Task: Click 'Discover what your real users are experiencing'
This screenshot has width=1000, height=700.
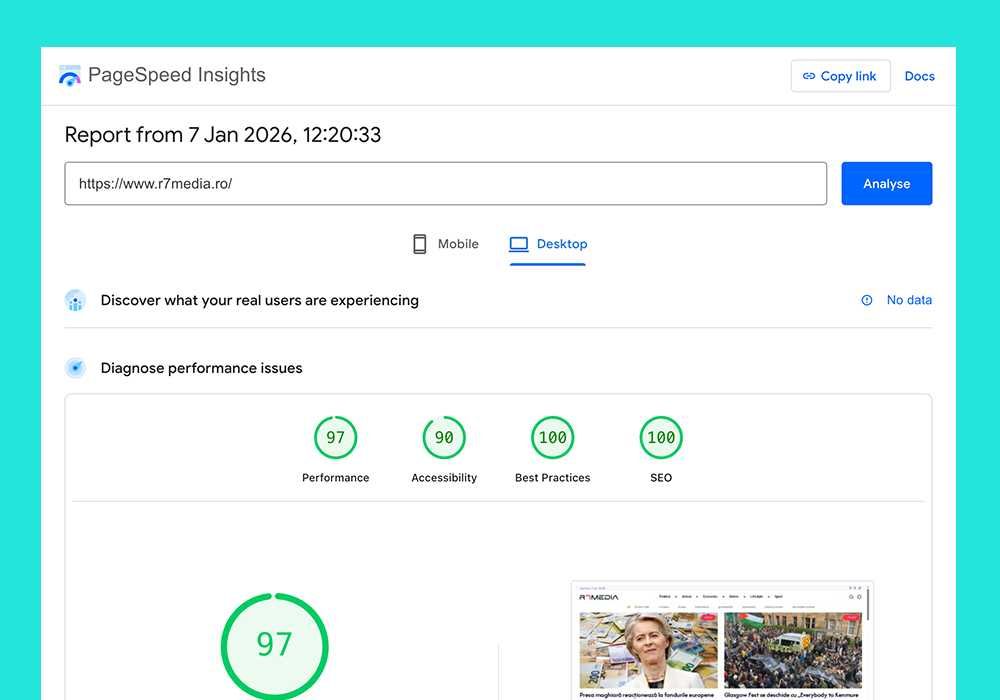Action: (260, 300)
